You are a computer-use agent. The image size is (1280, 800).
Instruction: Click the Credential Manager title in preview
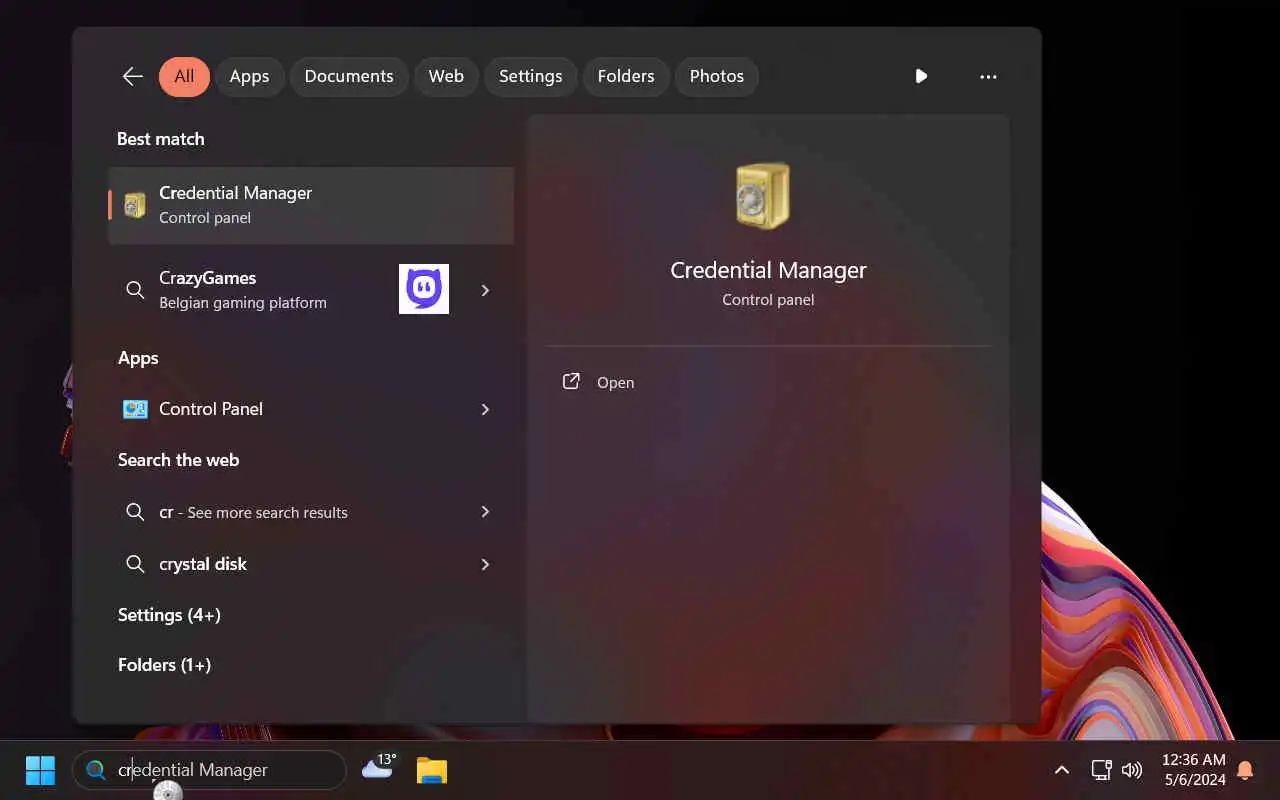click(x=768, y=270)
